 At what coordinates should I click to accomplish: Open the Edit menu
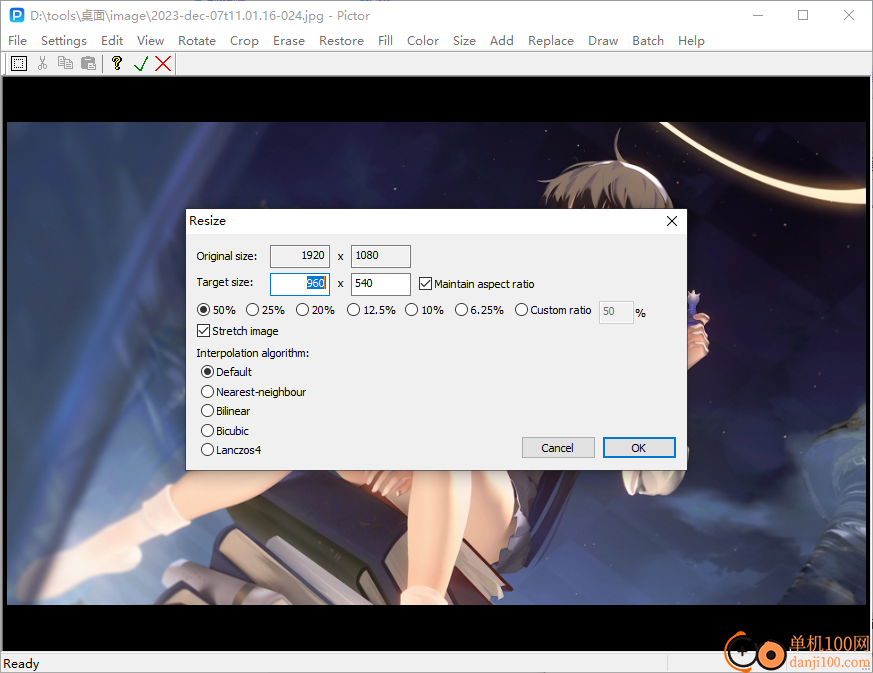coord(112,41)
